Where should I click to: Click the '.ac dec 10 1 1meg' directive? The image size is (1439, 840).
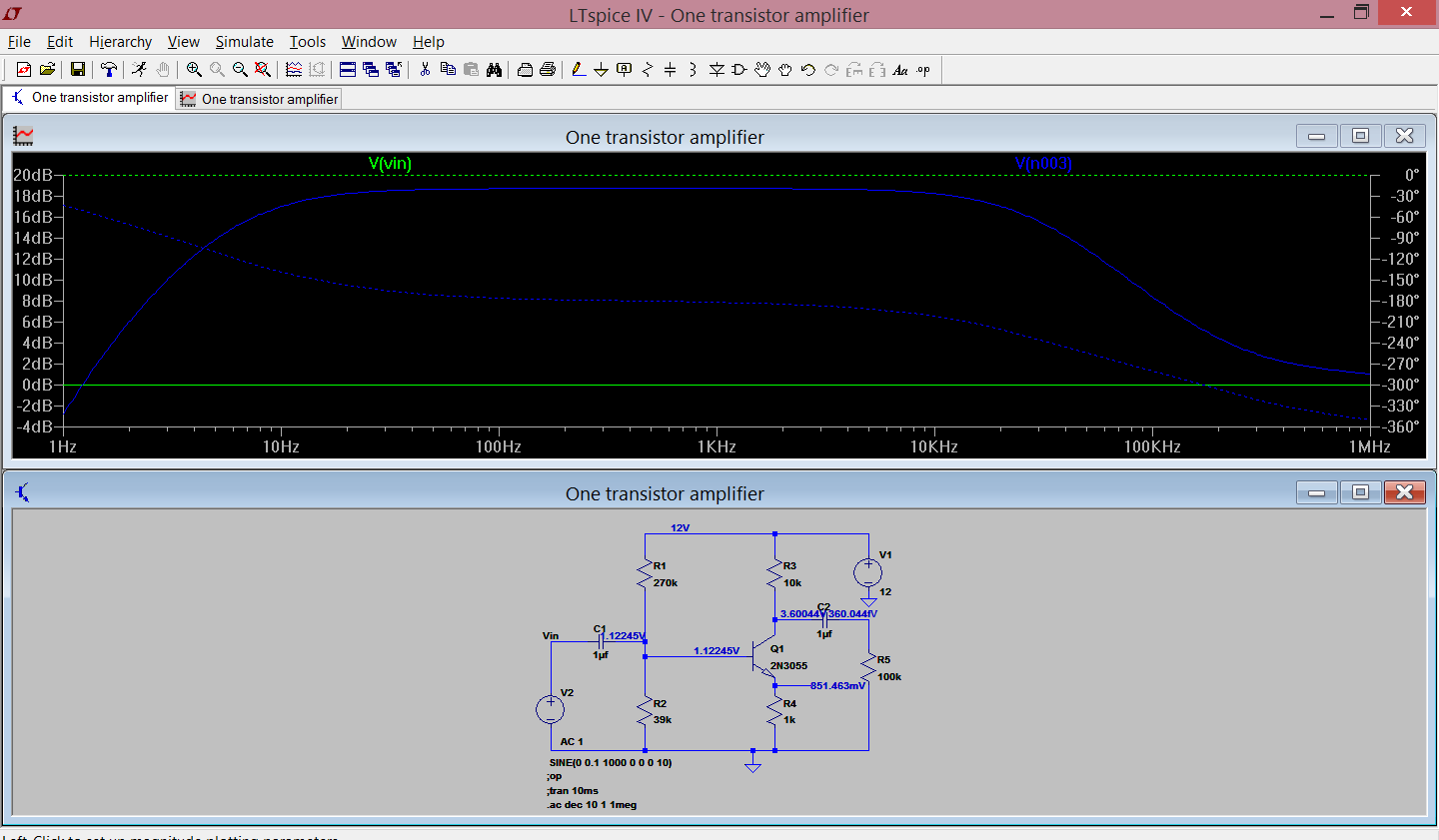[592, 805]
